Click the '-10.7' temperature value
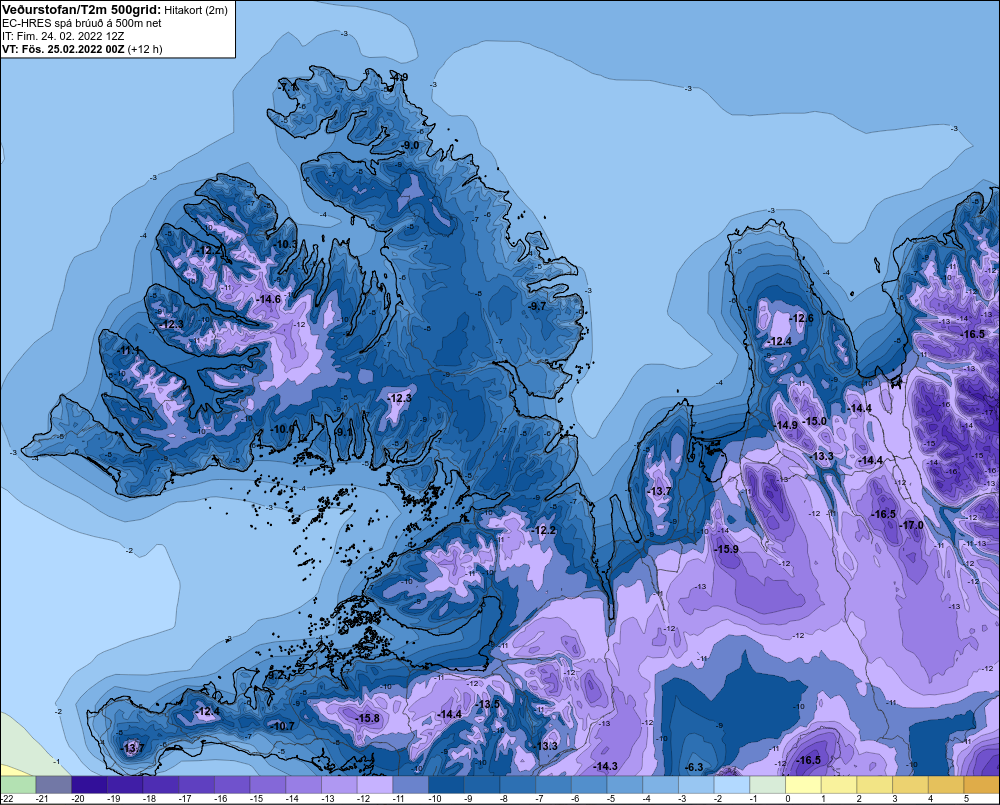1000x805 pixels. [282, 726]
